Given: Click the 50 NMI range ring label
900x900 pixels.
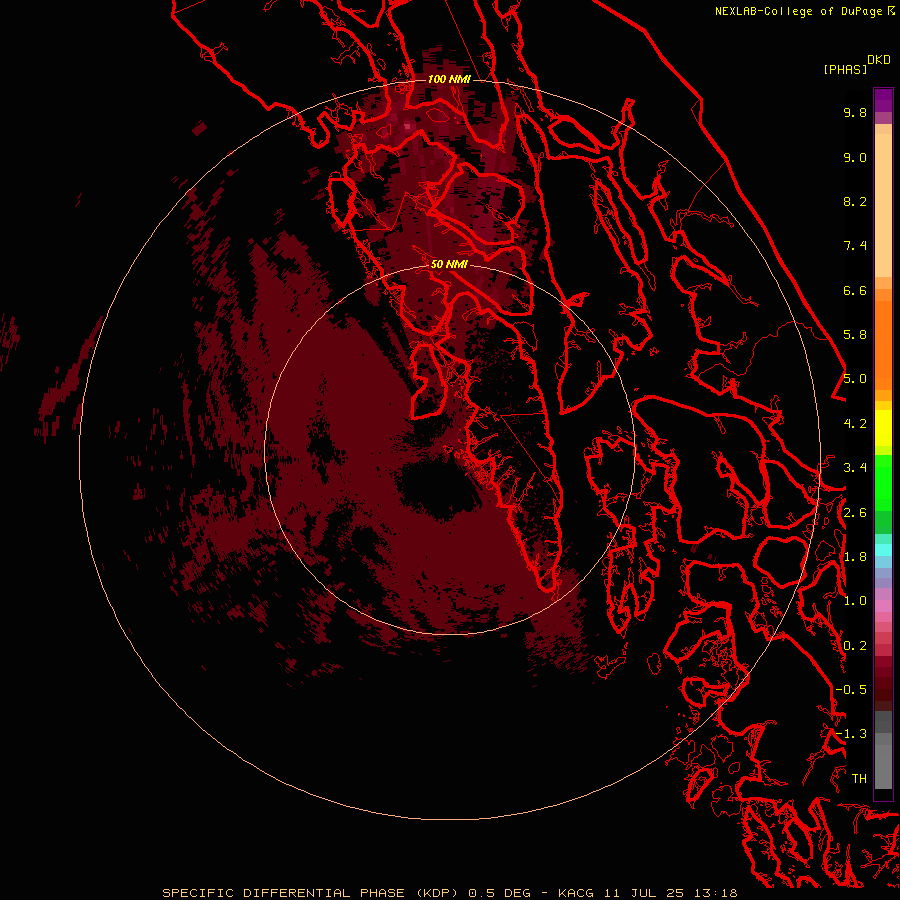Looking at the screenshot, I should [449, 264].
